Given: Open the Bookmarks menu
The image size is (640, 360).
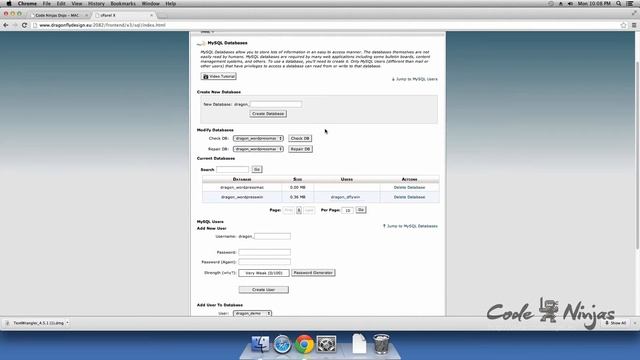Looking at the screenshot, I should point(123,3).
